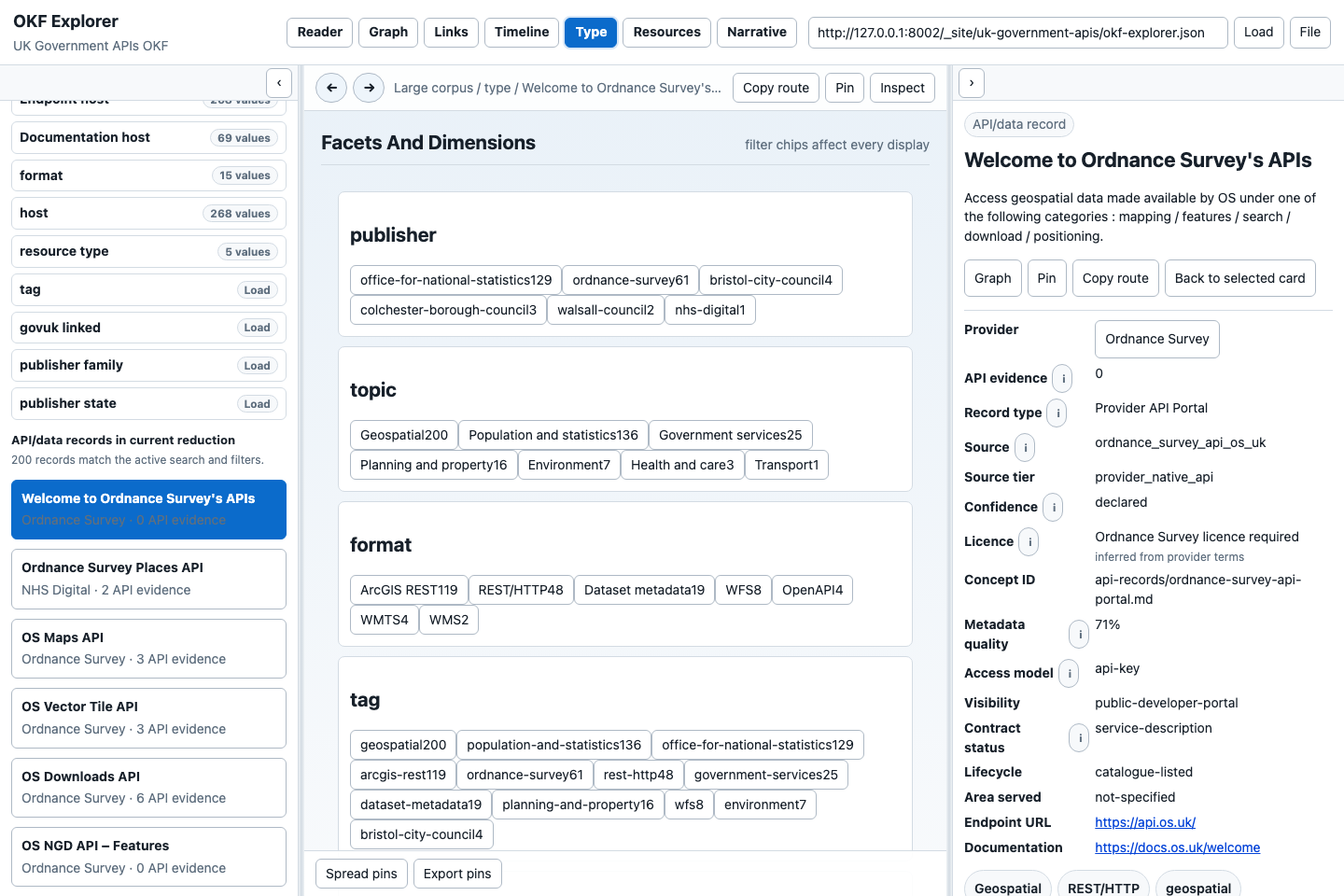Open the Resources tab

point(666,32)
